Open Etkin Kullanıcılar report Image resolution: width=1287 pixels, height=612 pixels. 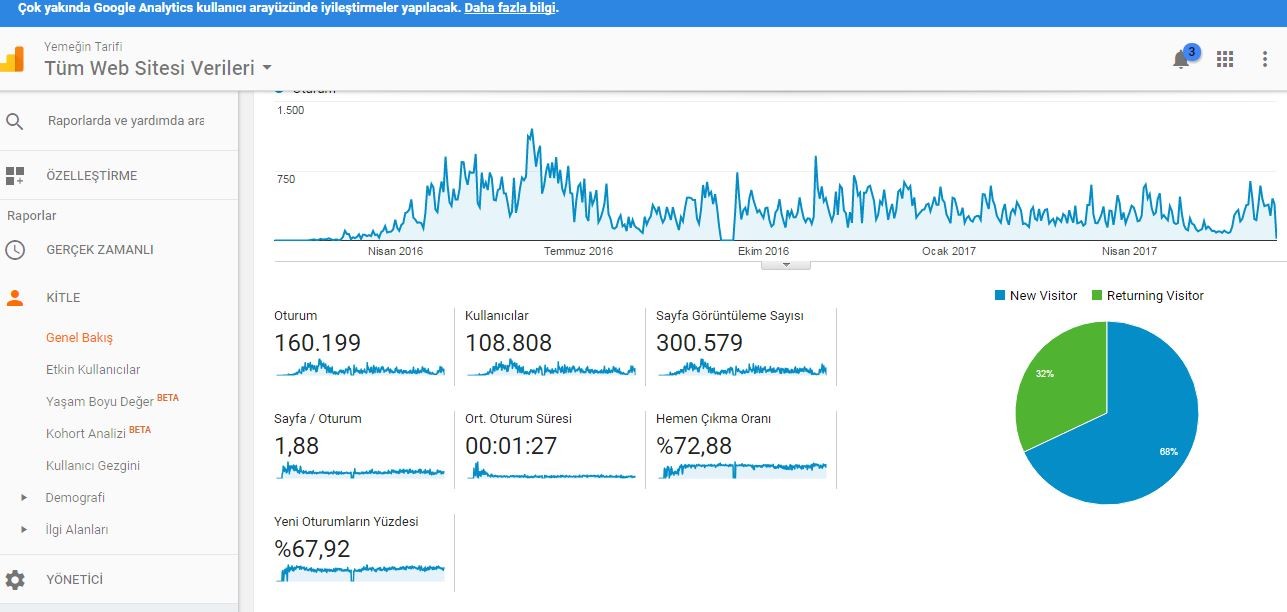click(x=93, y=370)
